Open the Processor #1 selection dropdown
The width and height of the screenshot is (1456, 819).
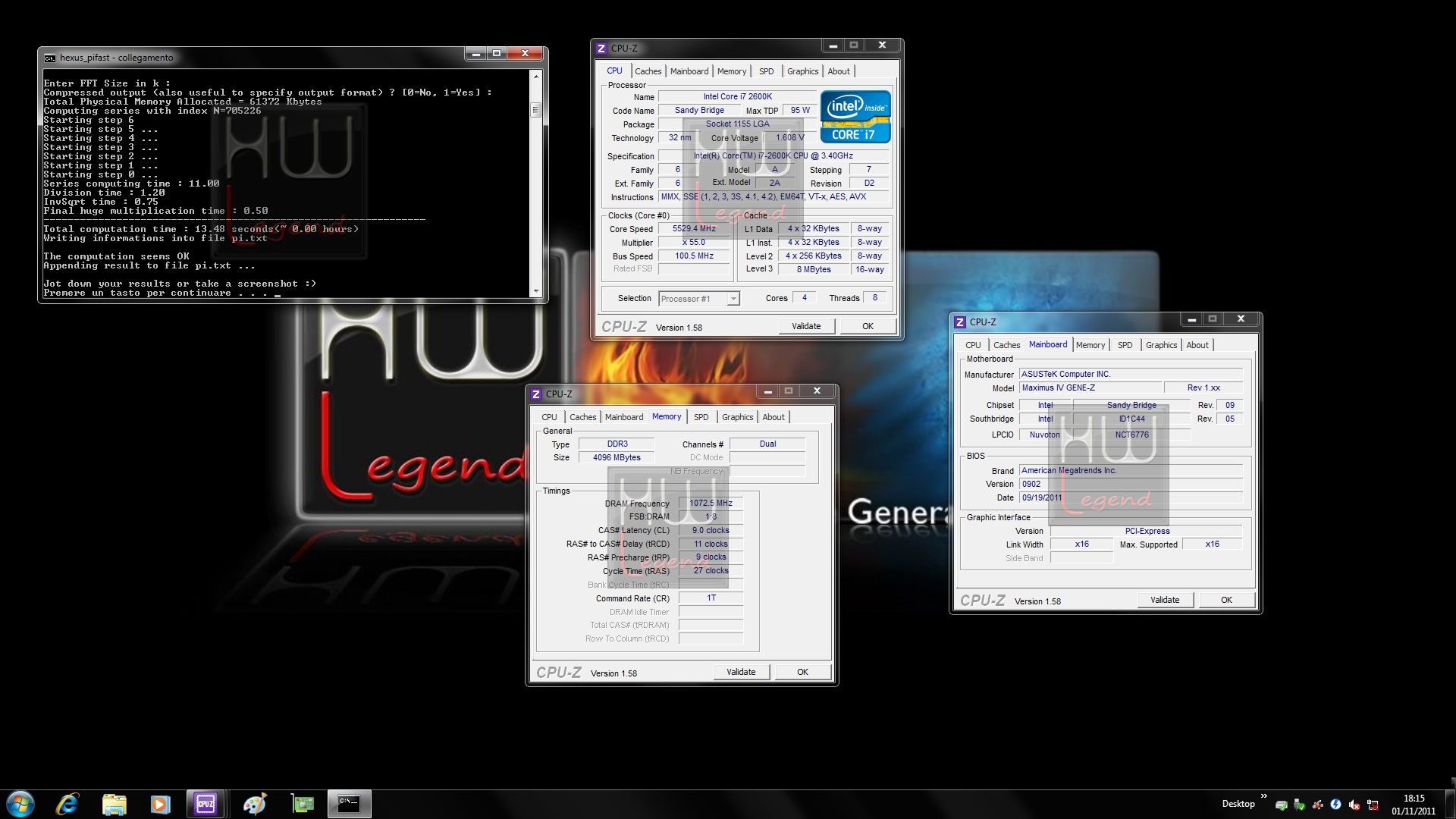(x=699, y=299)
